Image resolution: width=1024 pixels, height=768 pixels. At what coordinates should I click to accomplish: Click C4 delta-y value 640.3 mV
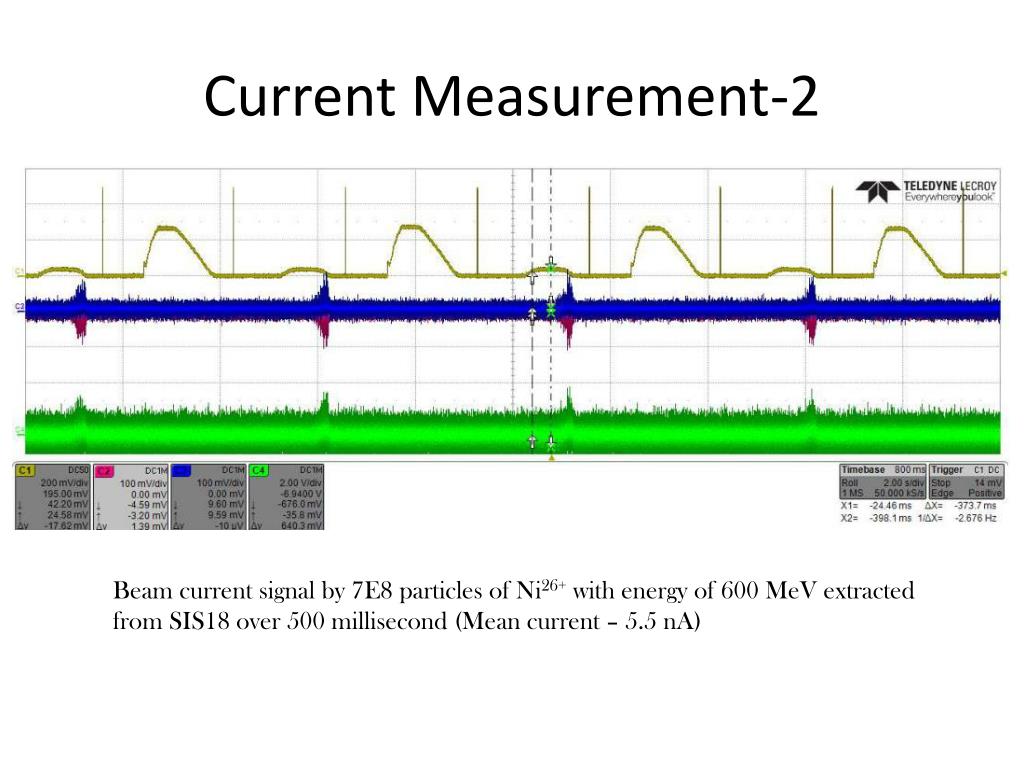tap(301, 525)
